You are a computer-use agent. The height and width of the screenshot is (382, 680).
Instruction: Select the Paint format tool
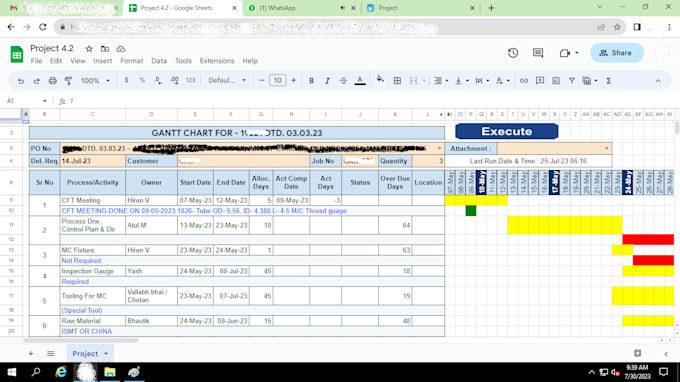pyautogui.click(x=69, y=81)
